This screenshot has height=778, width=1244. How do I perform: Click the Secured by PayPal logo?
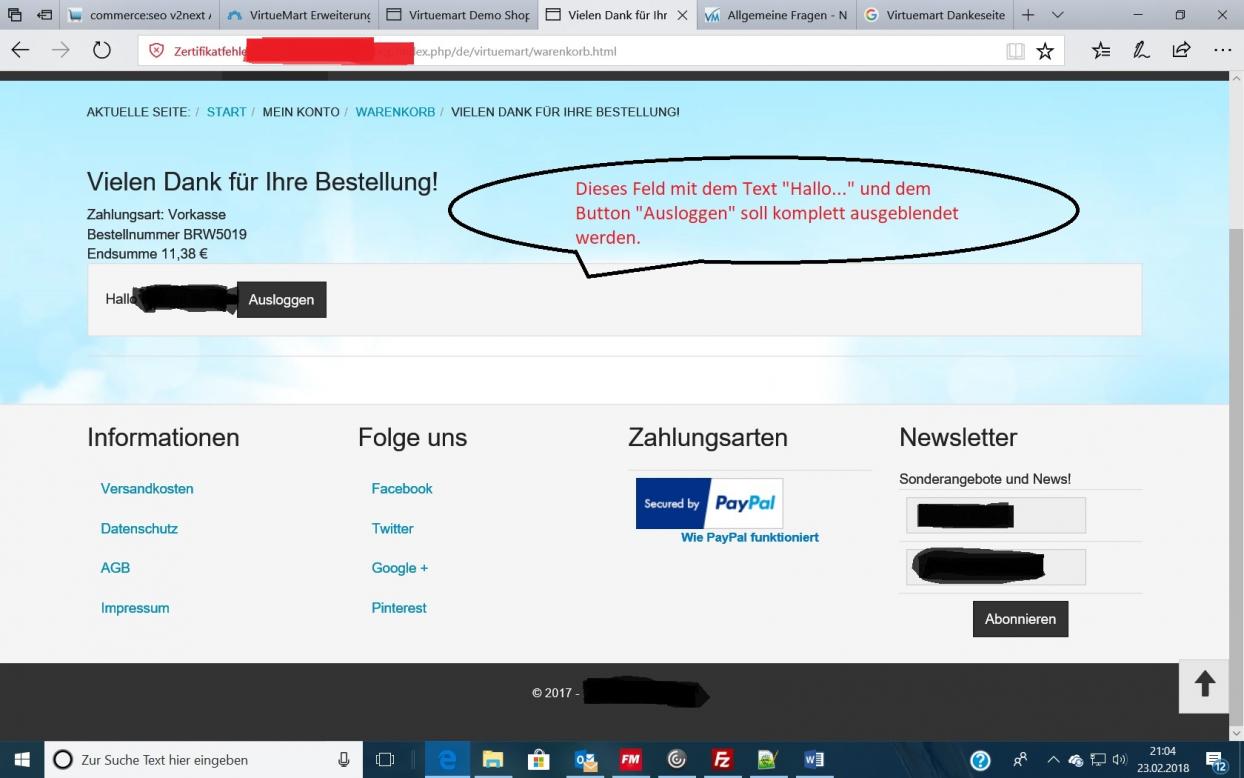point(709,504)
